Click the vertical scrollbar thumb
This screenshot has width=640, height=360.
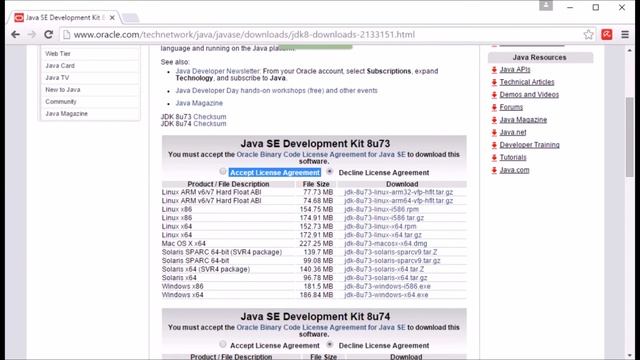tap(629, 137)
